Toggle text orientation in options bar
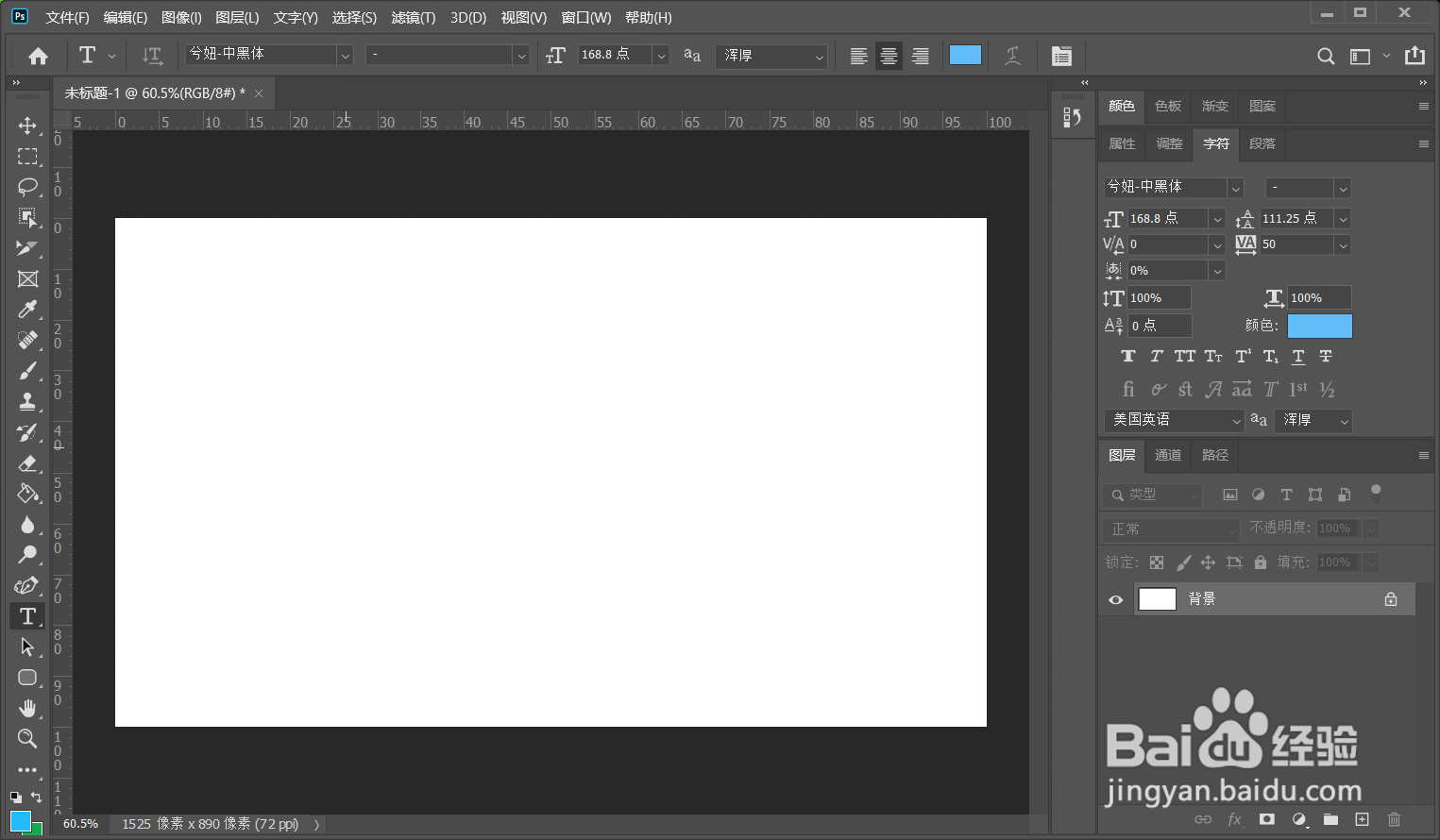1440x840 pixels. 152,56
